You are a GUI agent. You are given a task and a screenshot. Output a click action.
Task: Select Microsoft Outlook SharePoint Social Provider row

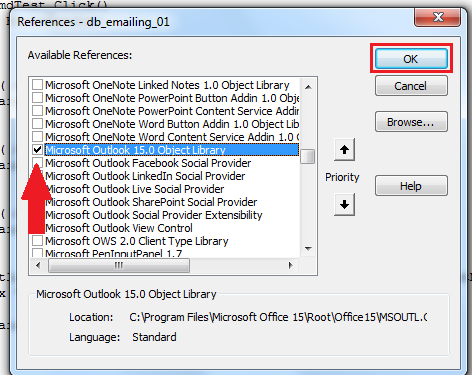151,202
